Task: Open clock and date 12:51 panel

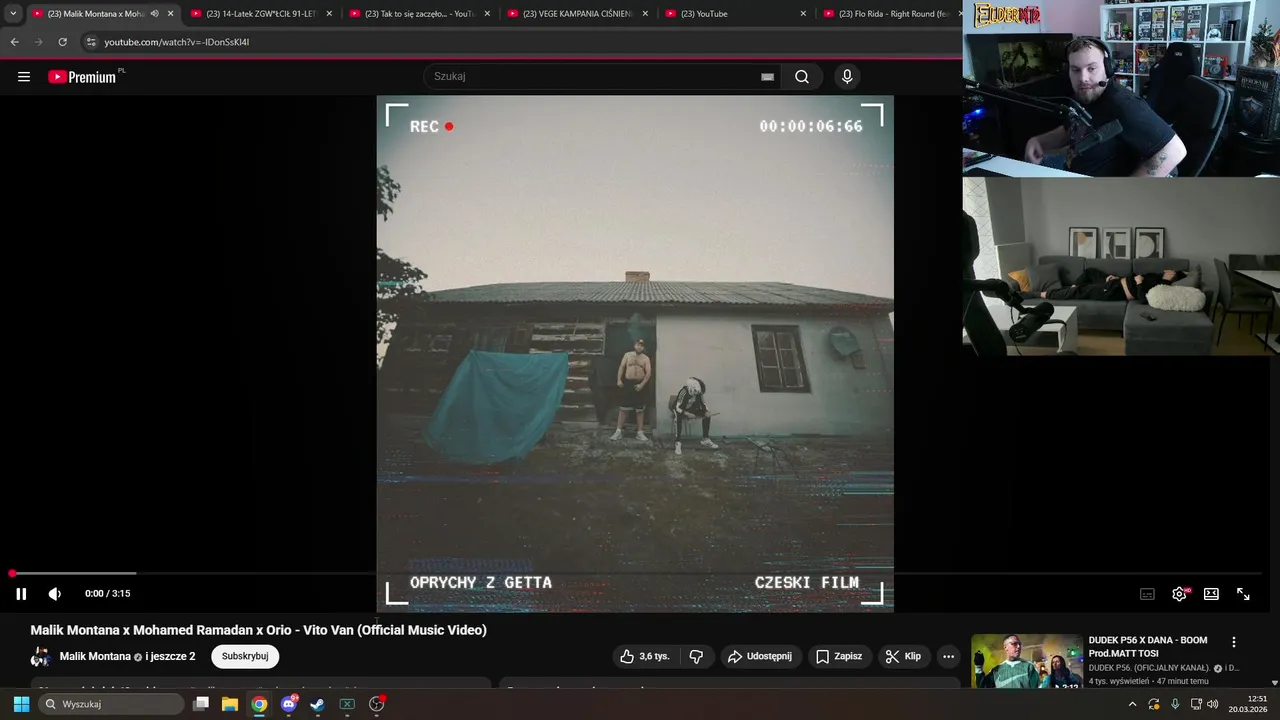Action: pos(1248,704)
